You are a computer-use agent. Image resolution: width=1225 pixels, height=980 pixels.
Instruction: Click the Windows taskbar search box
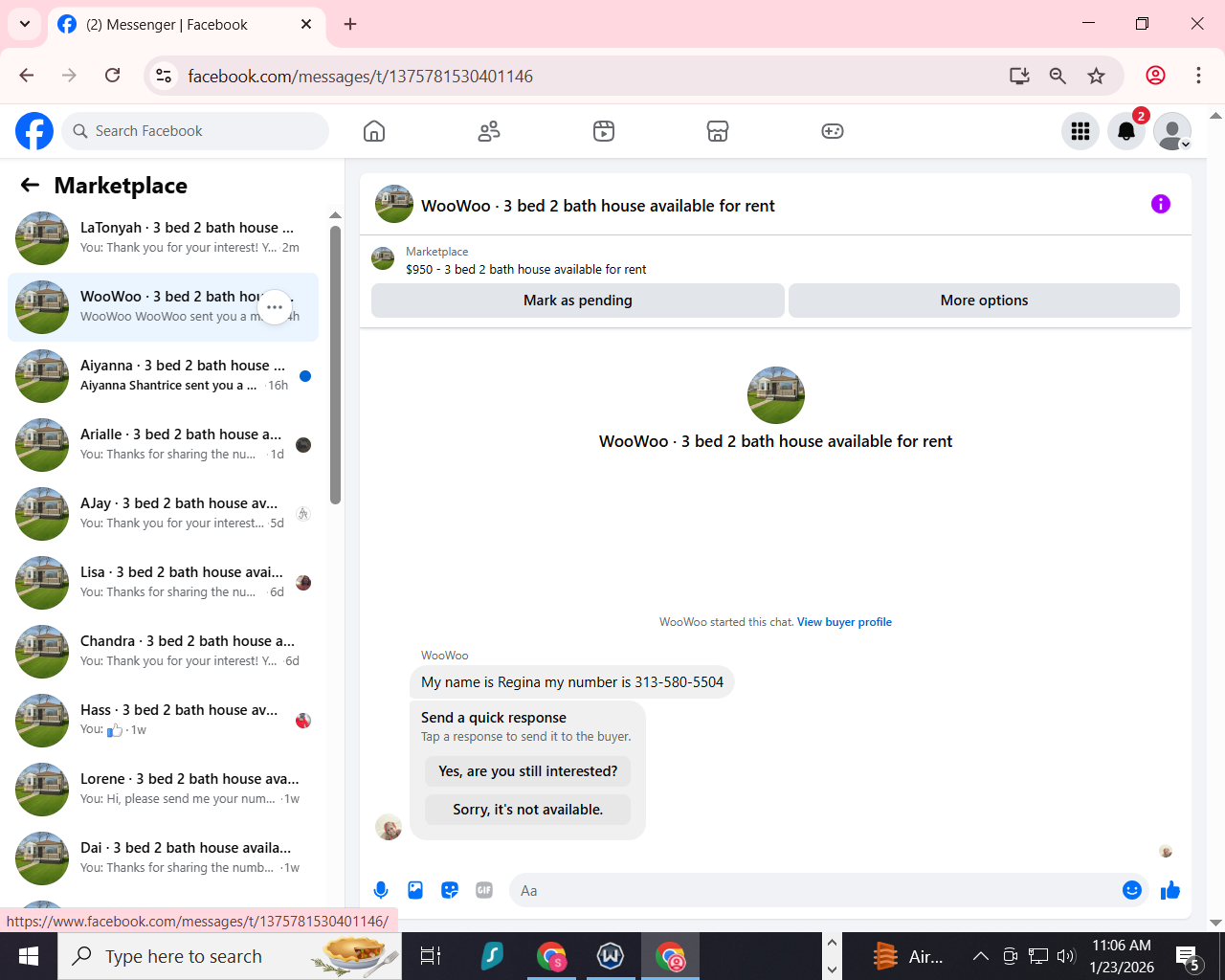pyautogui.click(x=230, y=956)
